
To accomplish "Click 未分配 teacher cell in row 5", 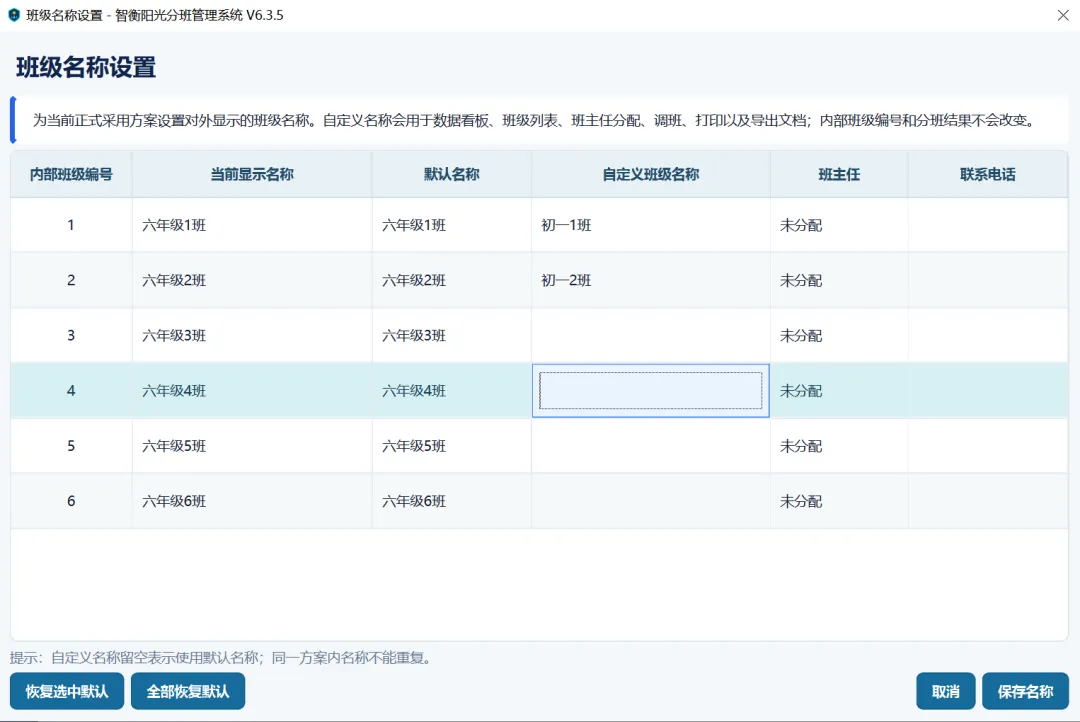I will pyautogui.click(x=839, y=446).
